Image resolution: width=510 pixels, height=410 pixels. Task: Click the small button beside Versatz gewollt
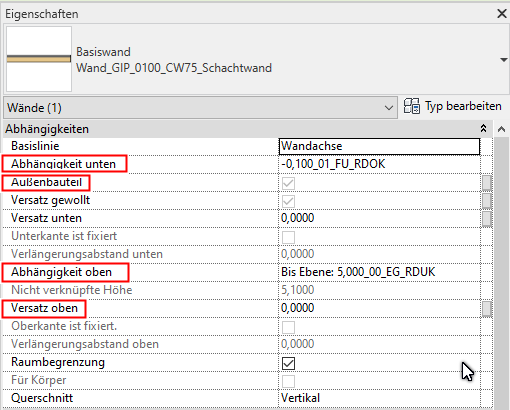tap(487, 201)
